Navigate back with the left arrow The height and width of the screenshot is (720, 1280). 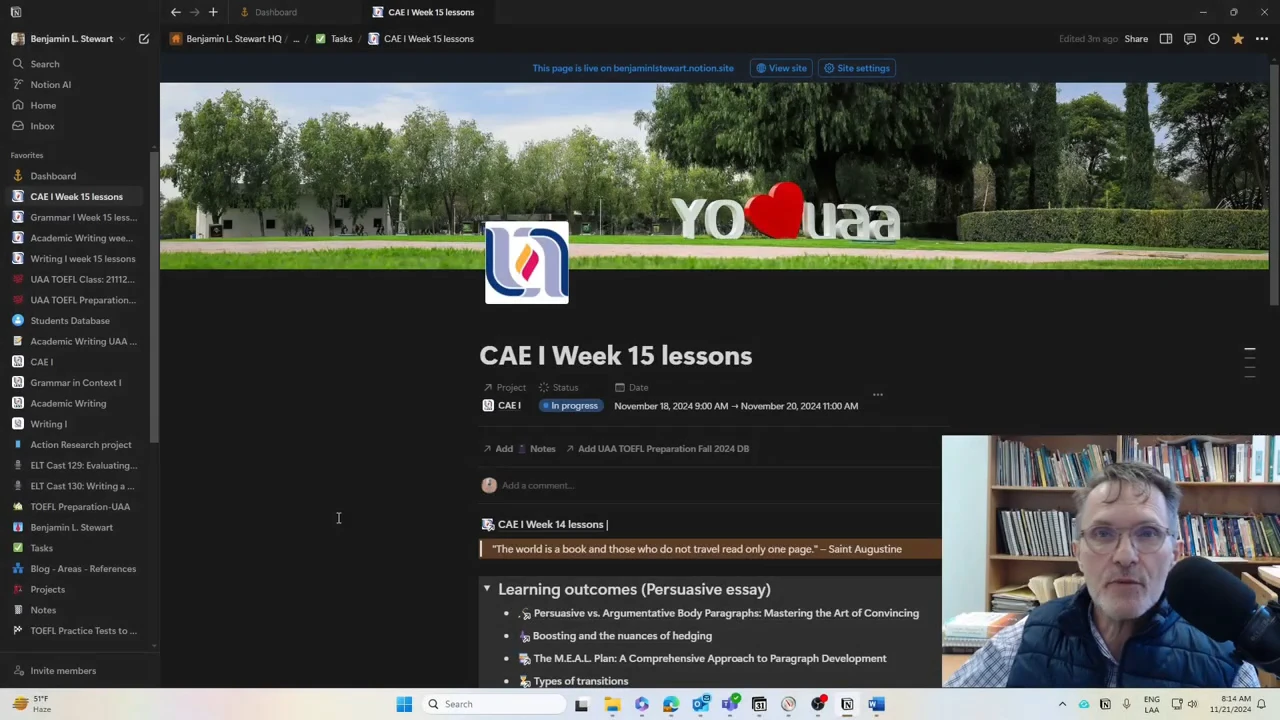tap(175, 12)
